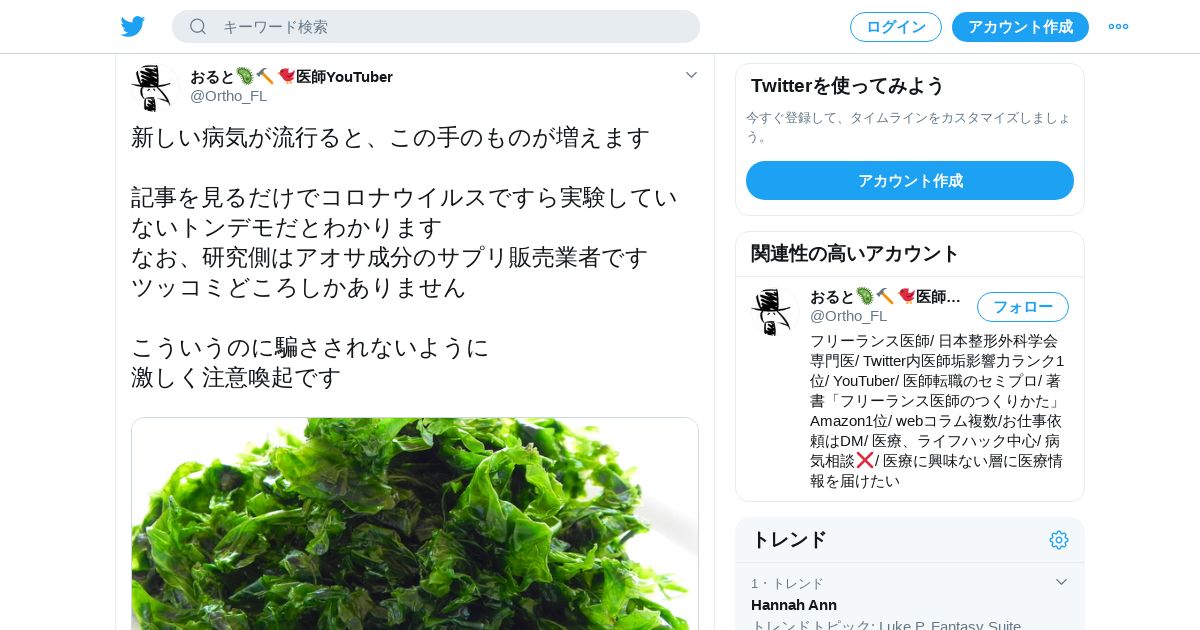1200x630 pixels.
Task: Expand the tweet options chevron
Action: [x=691, y=75]
